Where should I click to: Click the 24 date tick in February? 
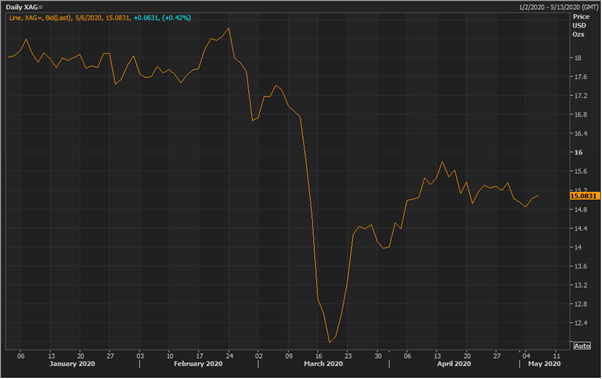tap(229, 356)
